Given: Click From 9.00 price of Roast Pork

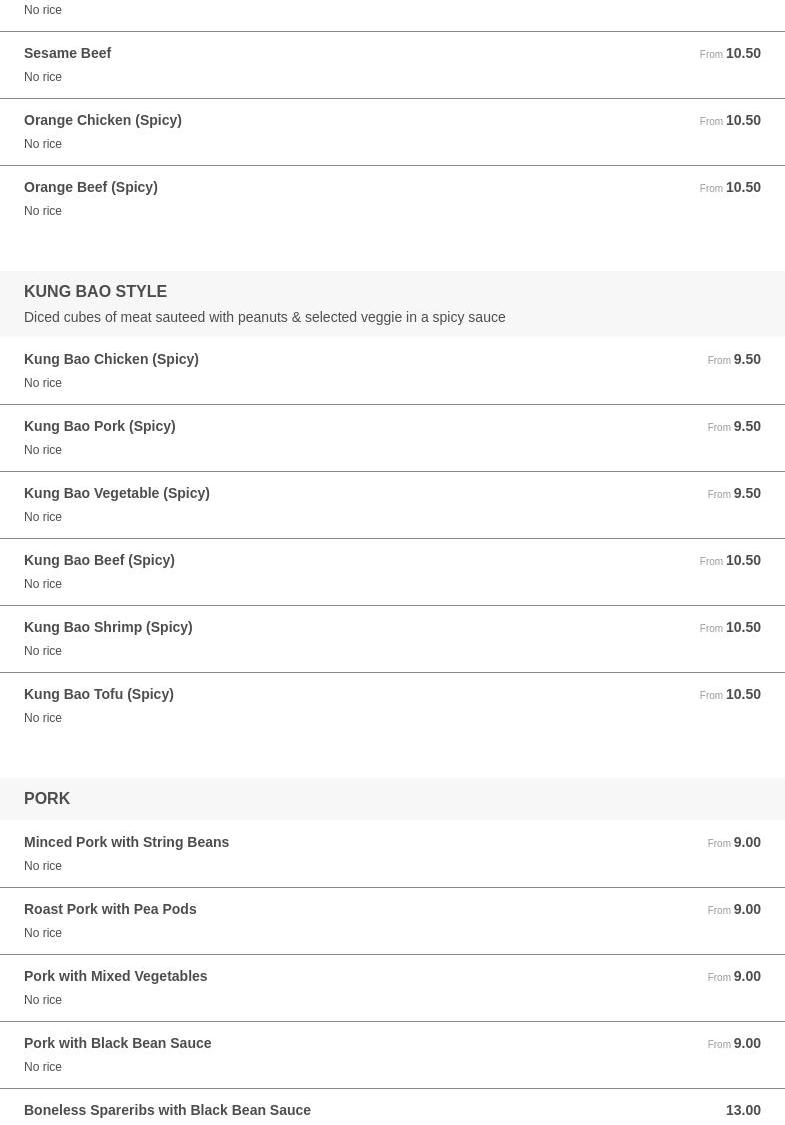Looking at the screenshot, I should [x=734, y=909].
